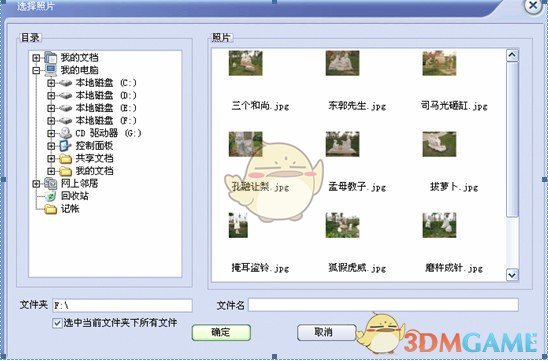Select the 网上邻居 label in tree
The width and height of the screenshot is (548, 361).
click(x=79, y=183)
